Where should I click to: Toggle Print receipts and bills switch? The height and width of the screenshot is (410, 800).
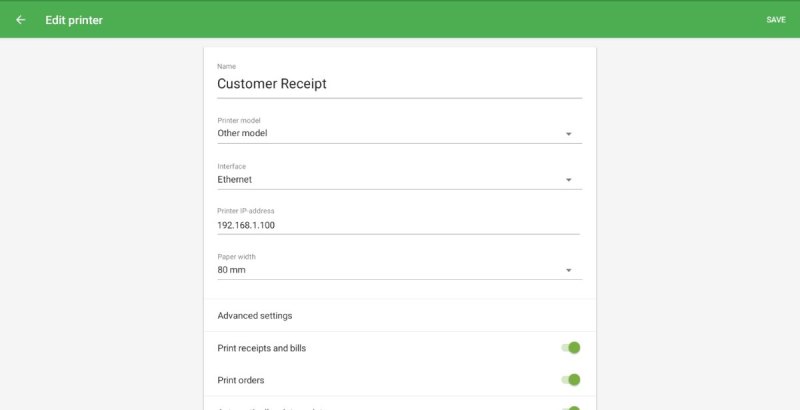(571, 348)
